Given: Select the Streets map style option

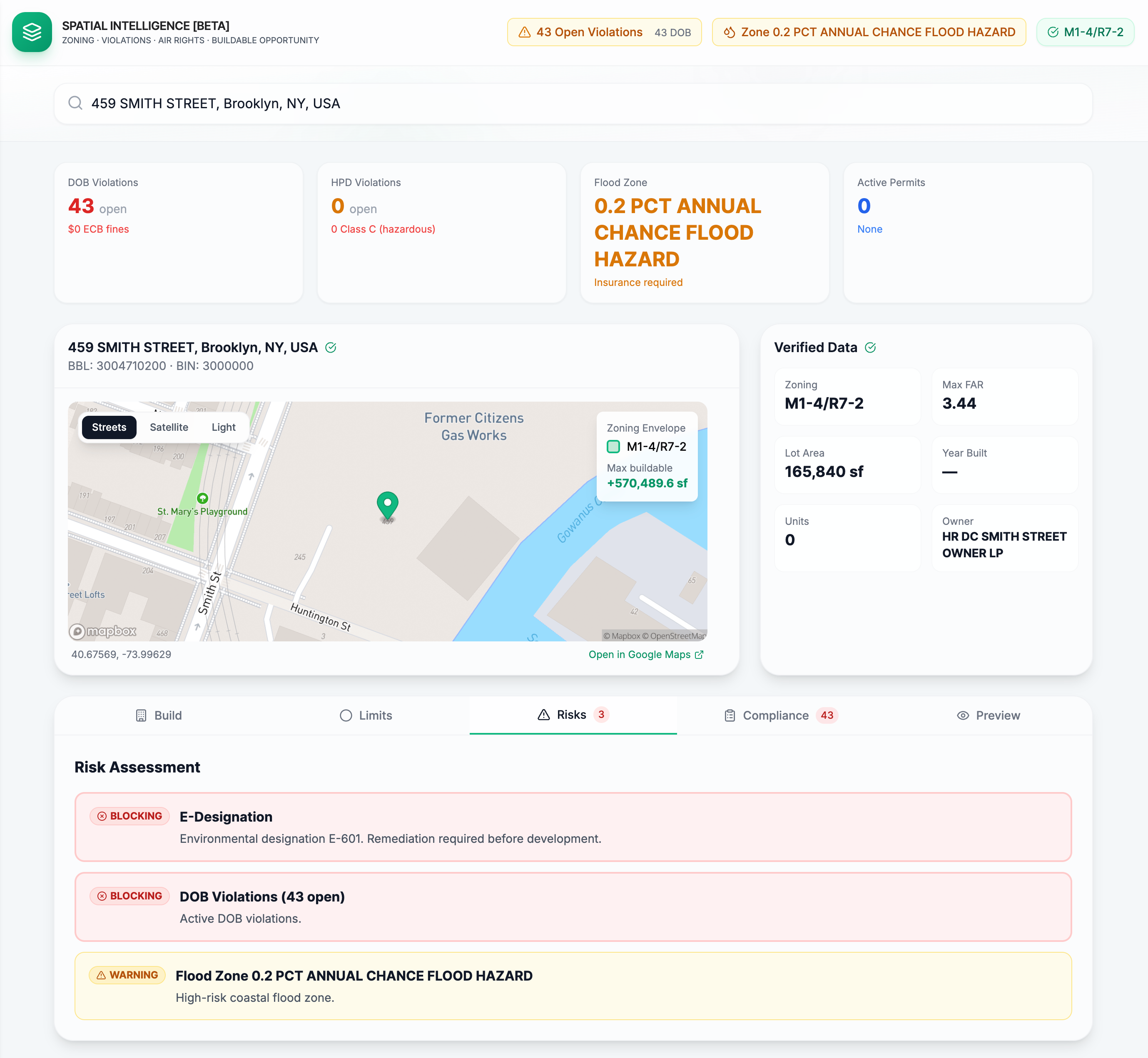Looking at the screenshot, I should click(x=109, y=427).
